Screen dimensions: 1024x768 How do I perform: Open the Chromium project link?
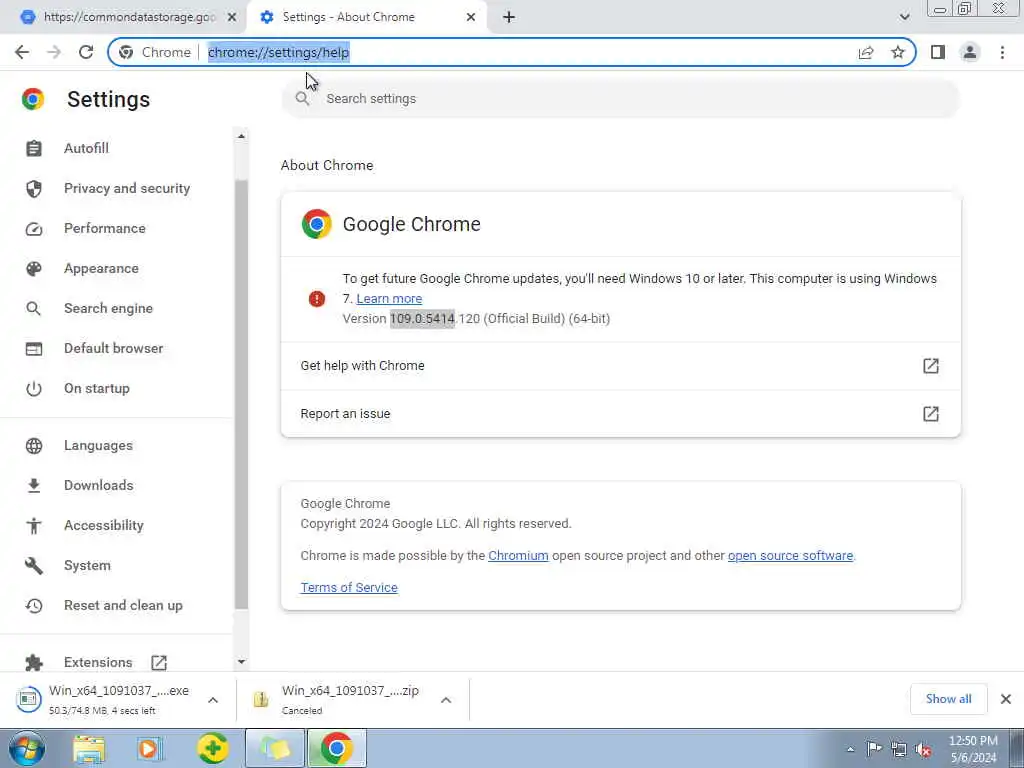click(518, 556)
